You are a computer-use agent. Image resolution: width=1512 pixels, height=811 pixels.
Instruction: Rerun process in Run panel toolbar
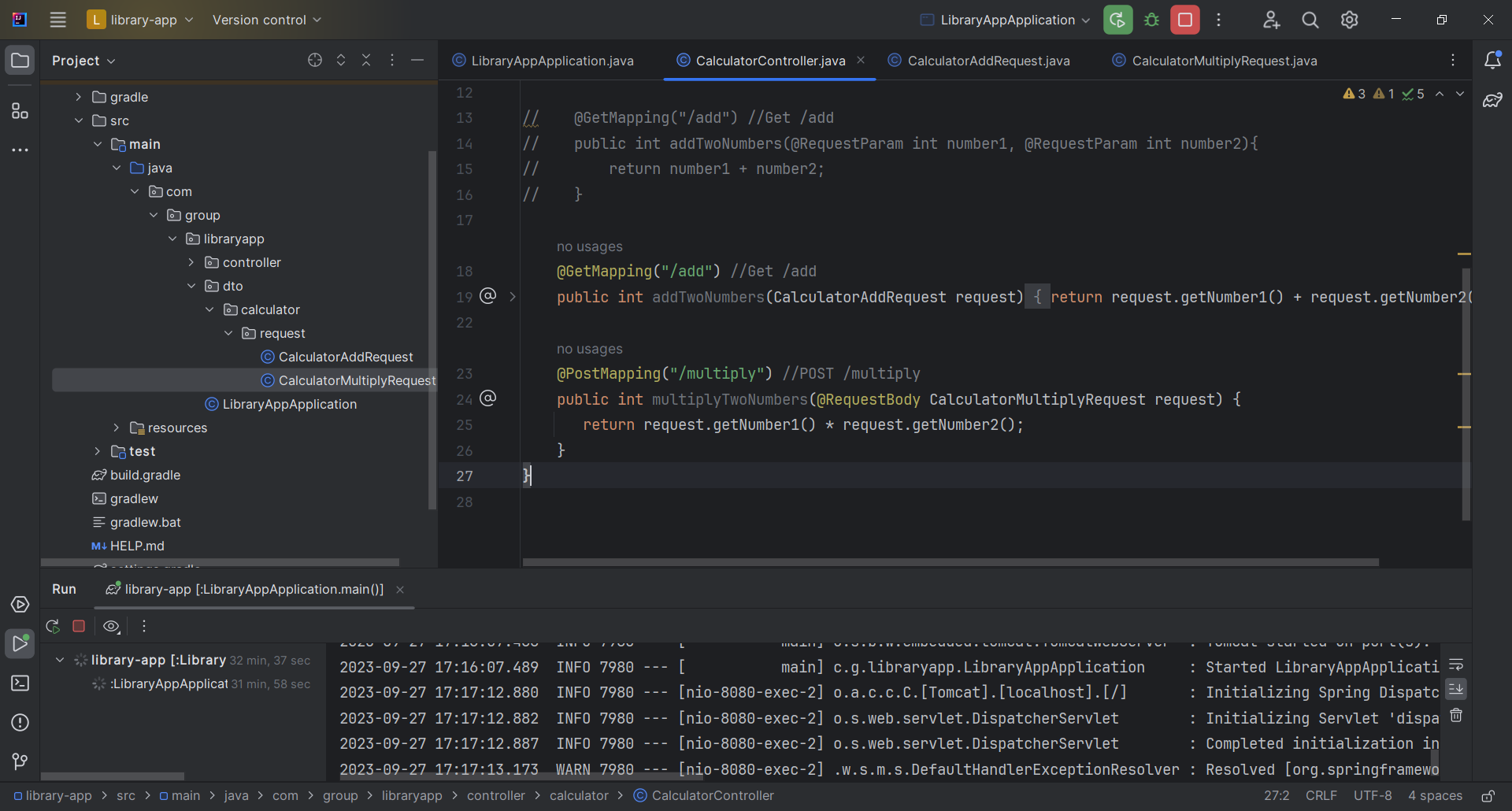coord(53,626)
